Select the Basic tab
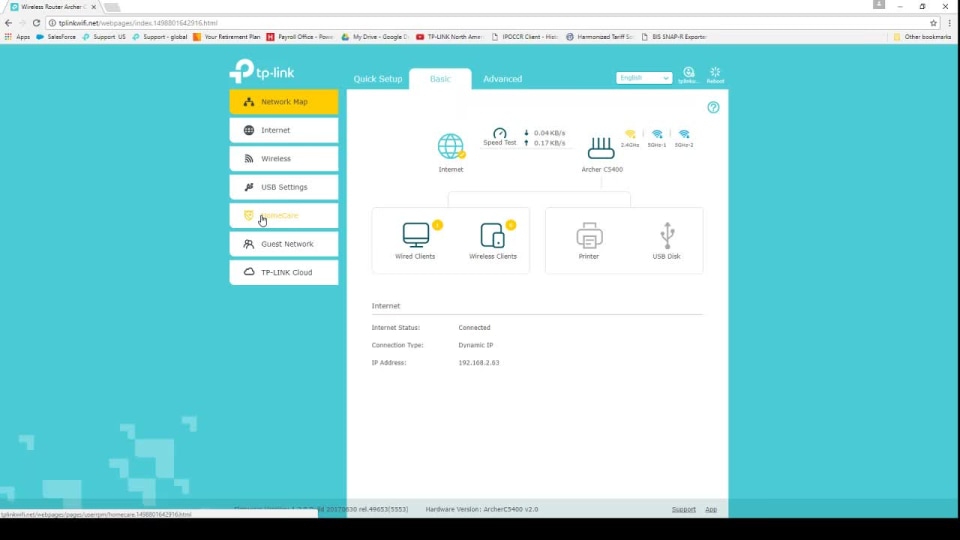The image size is (960, 540). (x=440, y=79)
